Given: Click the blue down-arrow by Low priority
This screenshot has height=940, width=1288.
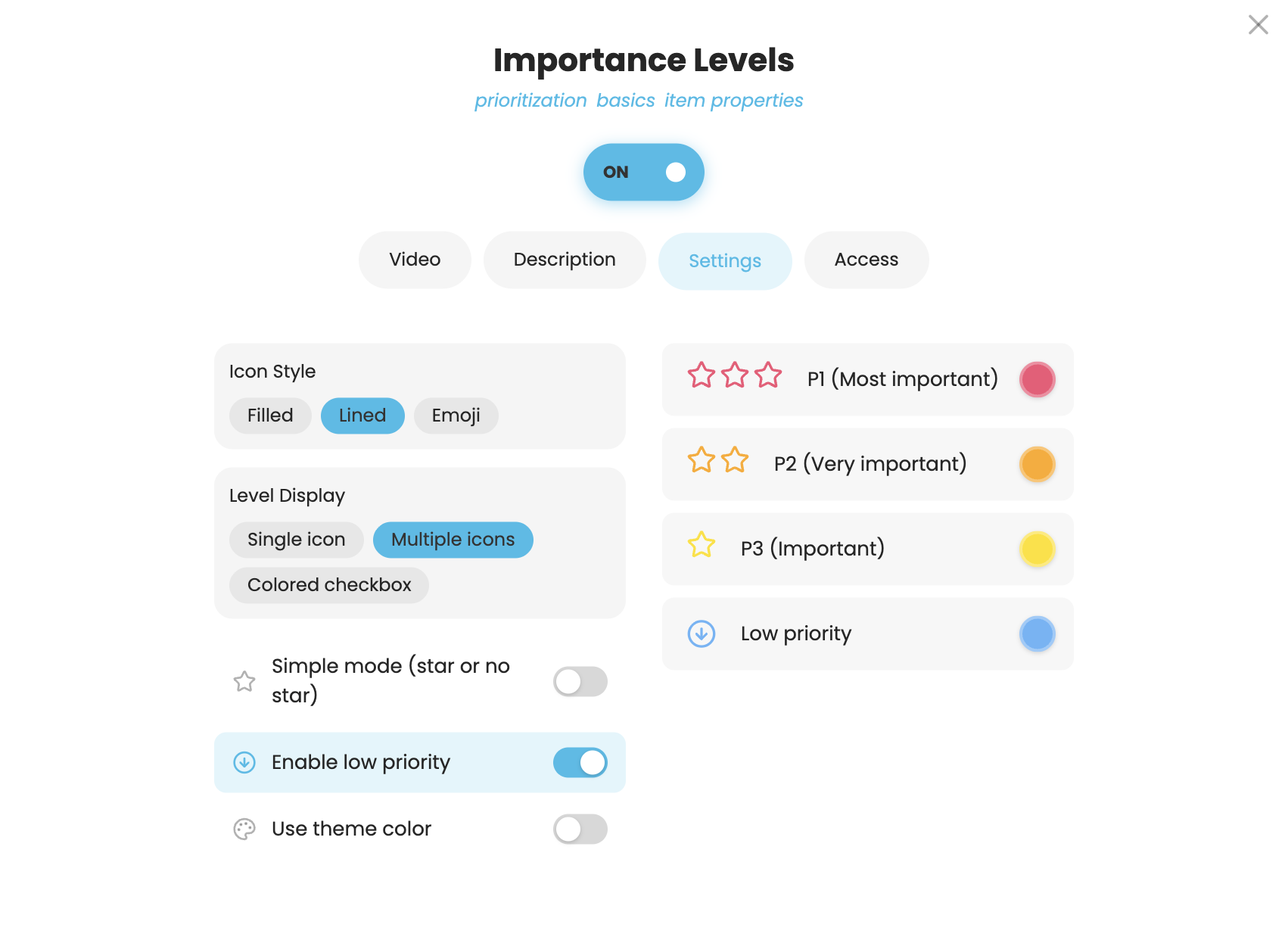Looking at the screenshot, I should 702,633.
